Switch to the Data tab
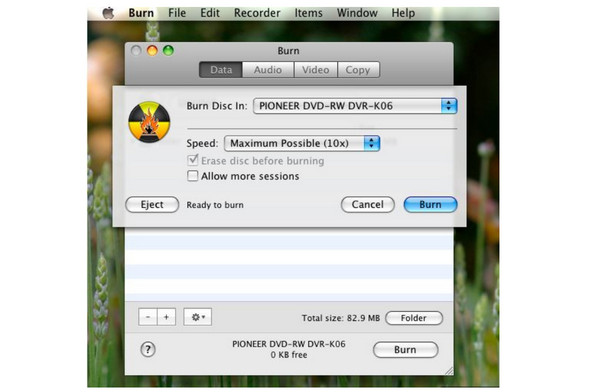This screenshot has height=392, width=600. click(221, 70)
